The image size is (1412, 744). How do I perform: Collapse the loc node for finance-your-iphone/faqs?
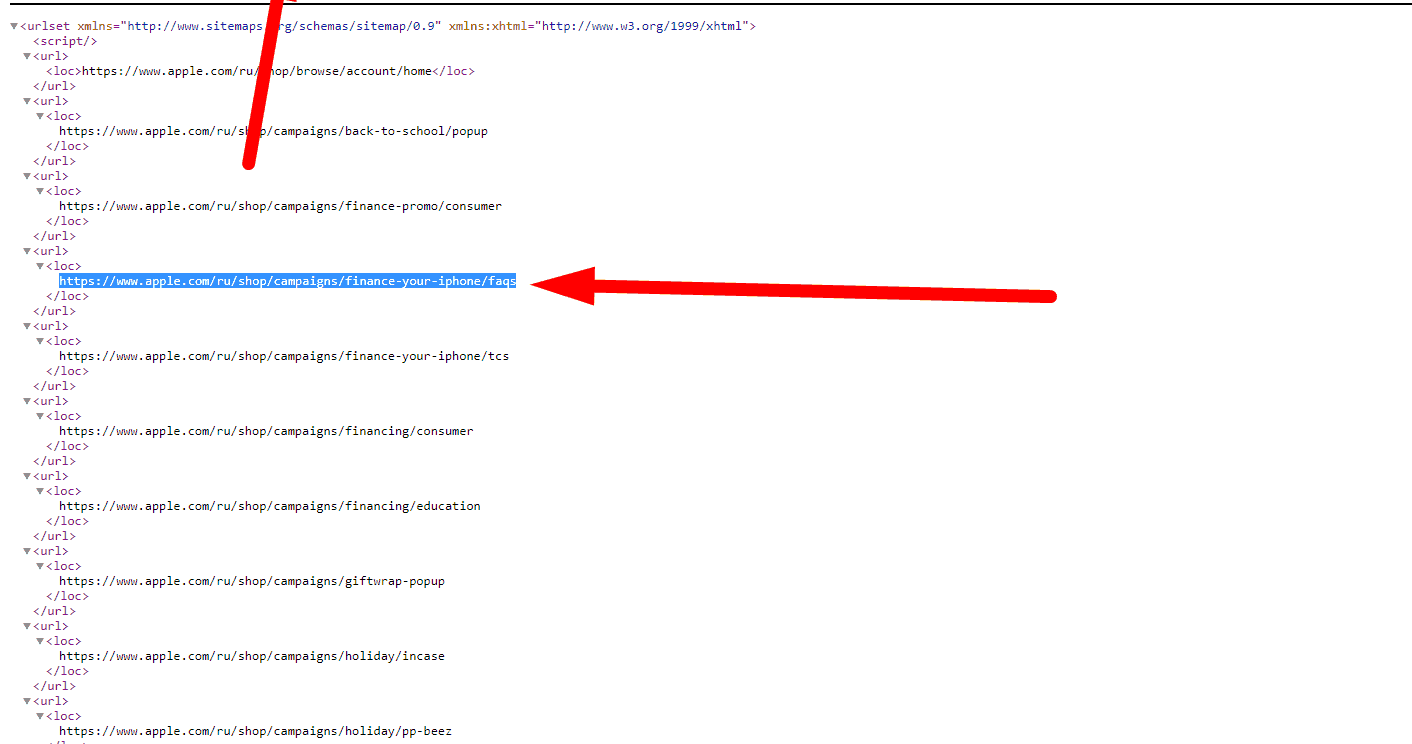(41, 266)
